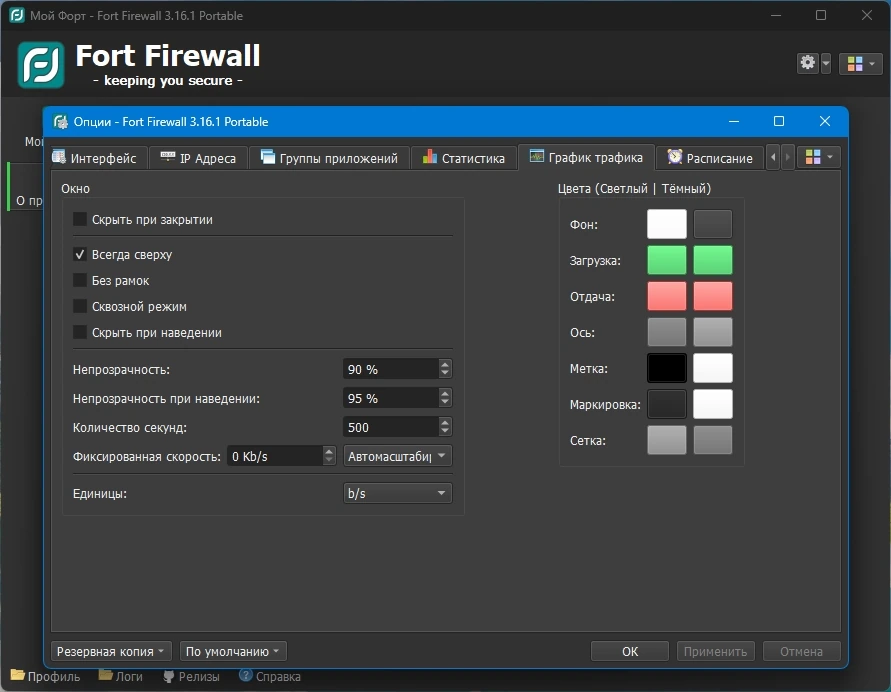Pick dark Маркировка white swatch
The width and height of the screenshot is (891, 692).
713,404
